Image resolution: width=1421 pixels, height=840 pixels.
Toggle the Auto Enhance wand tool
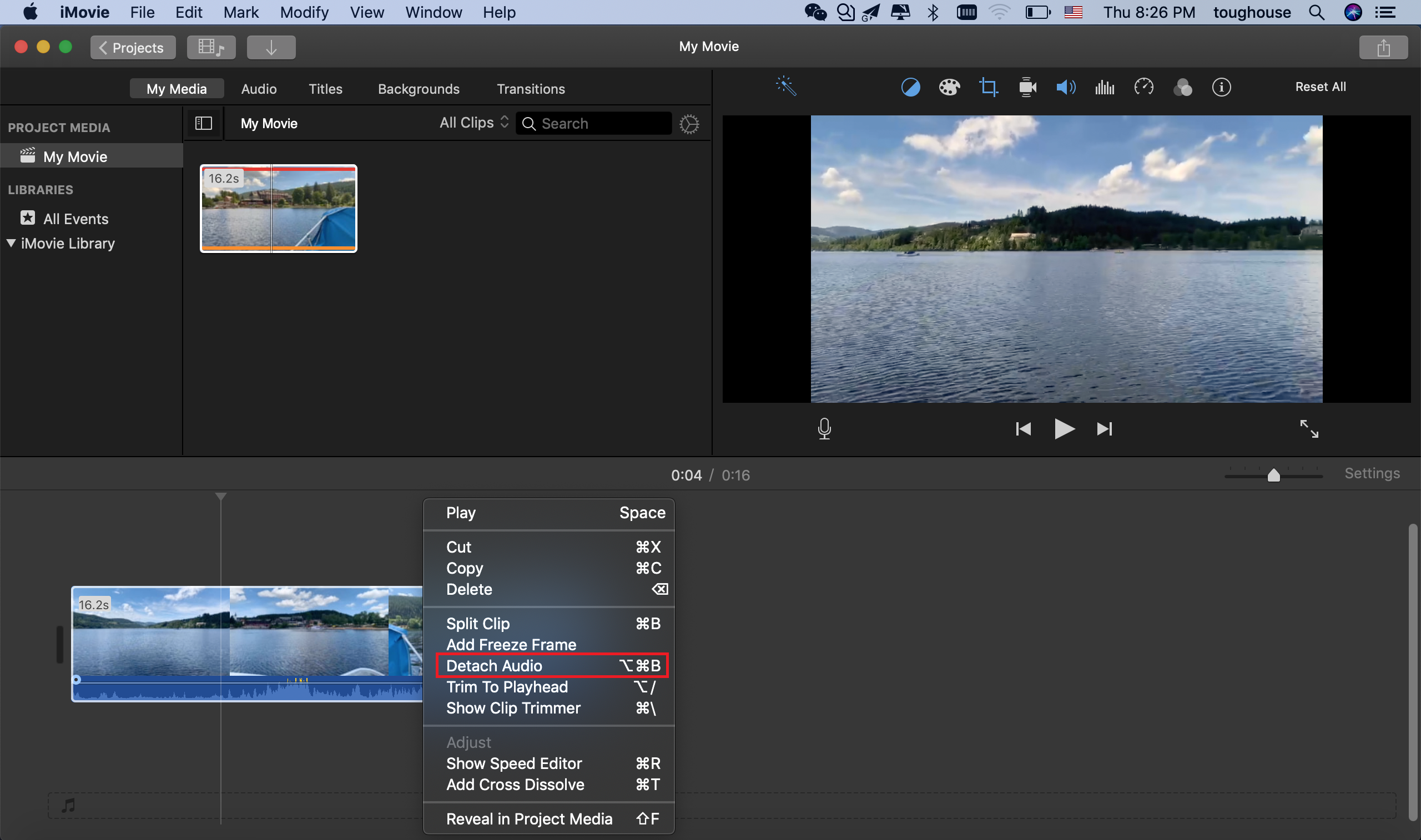786,86
